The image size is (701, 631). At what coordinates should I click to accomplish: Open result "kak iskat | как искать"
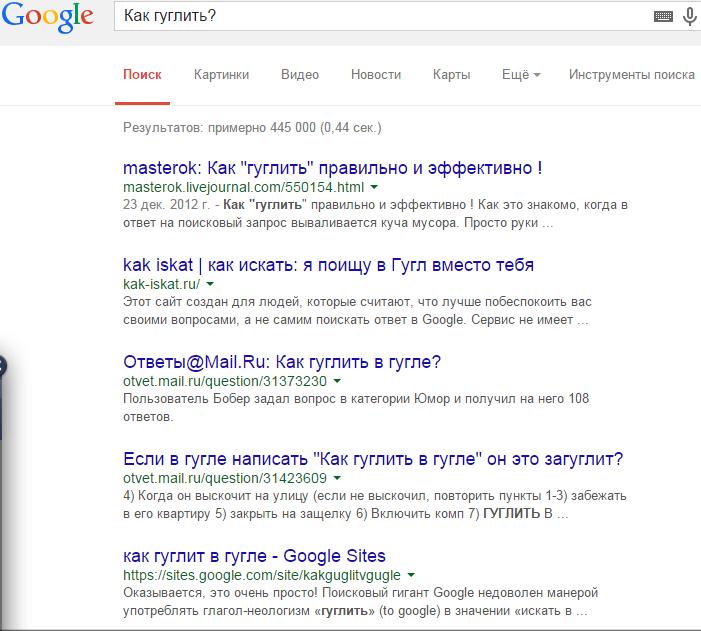328,265
